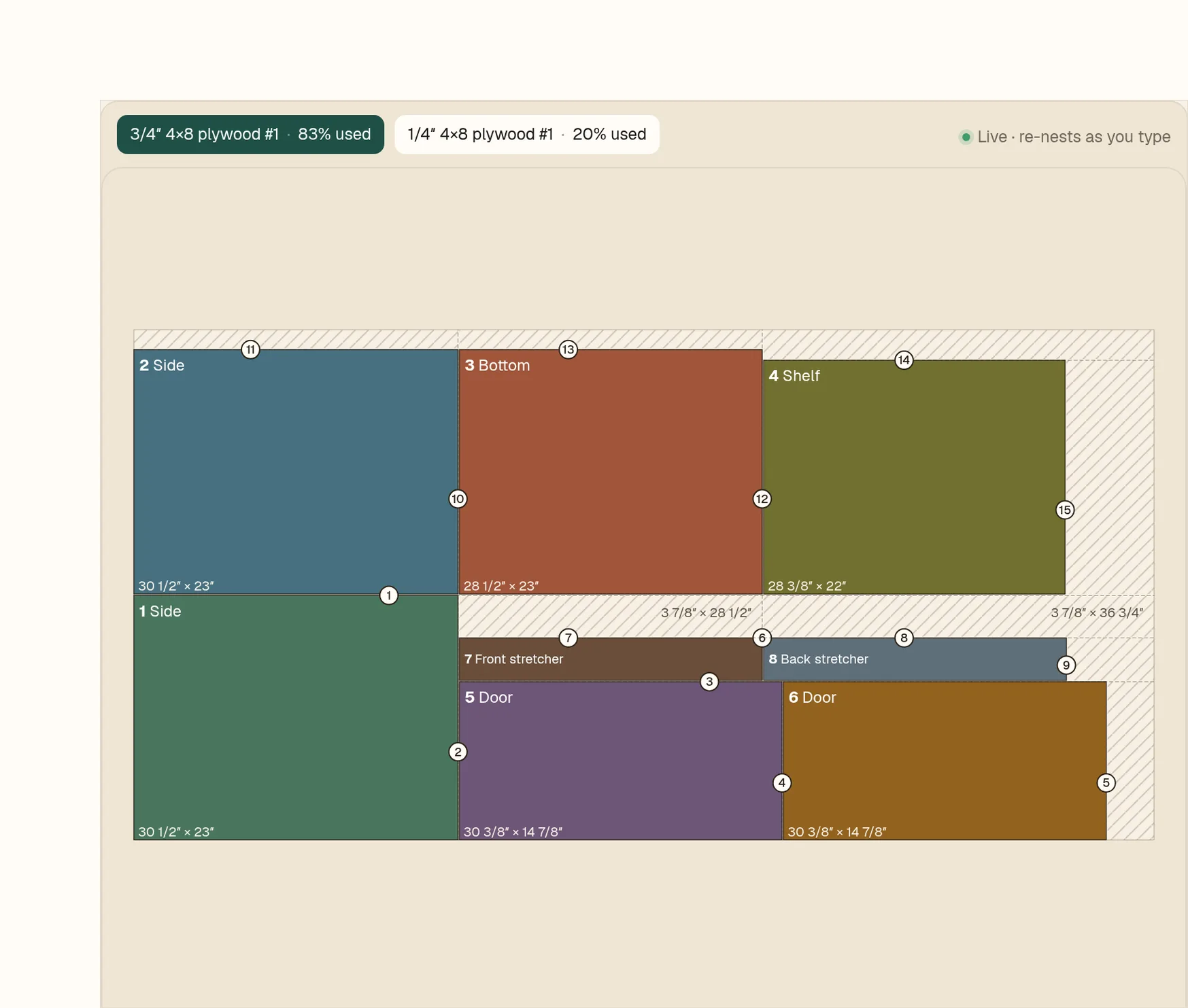Select the '8 Back stretcher' piece
Screen dimensions: 1188x1008
[x=915, y=659]
